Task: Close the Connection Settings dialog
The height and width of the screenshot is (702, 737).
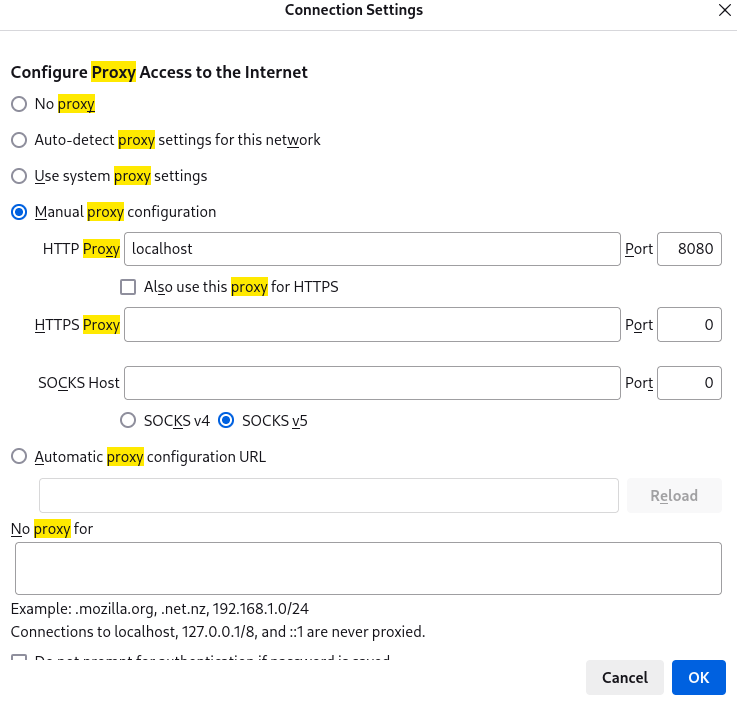Action: tap(724, 10)
